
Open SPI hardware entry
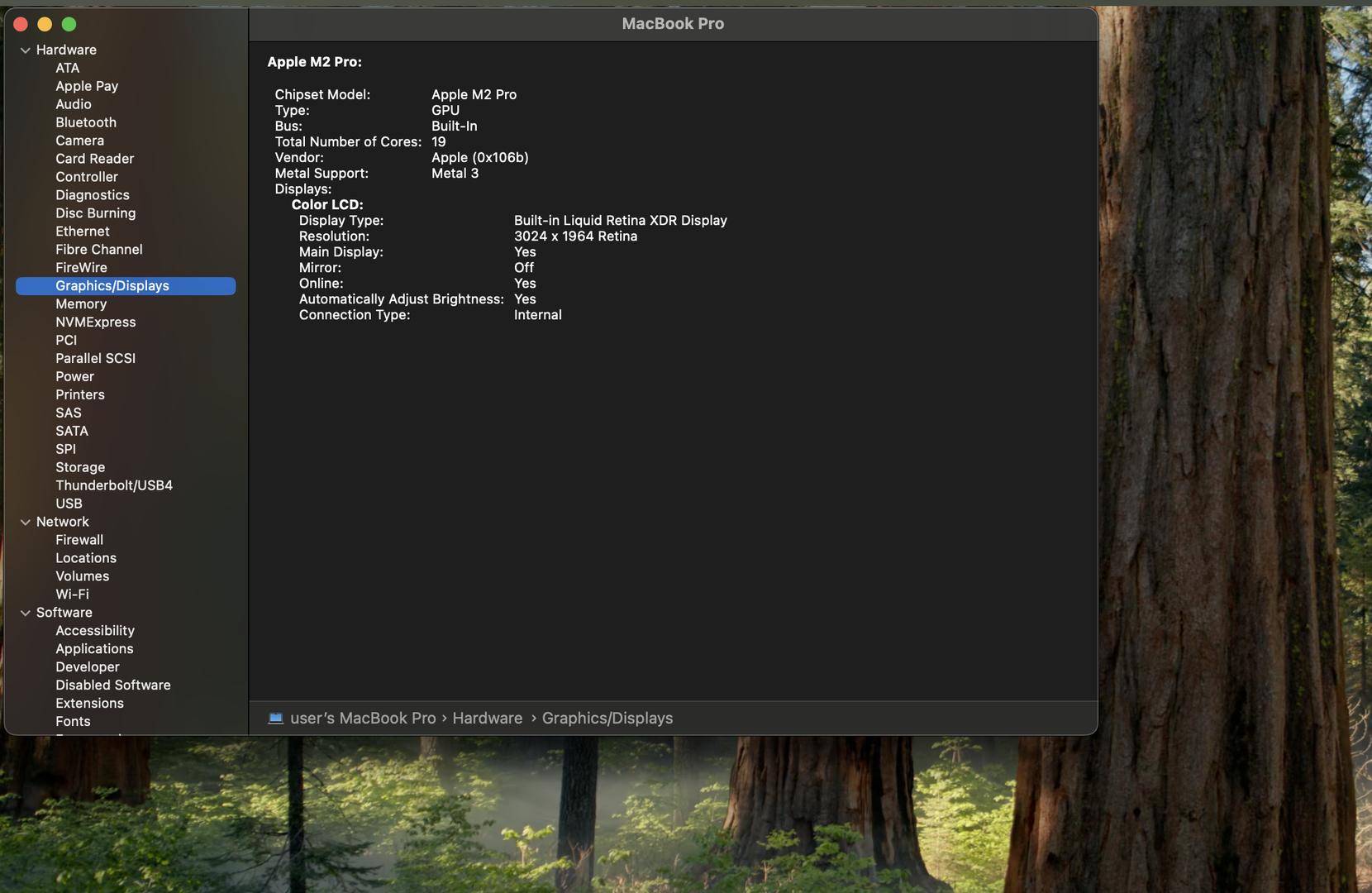tap(66, 451)
